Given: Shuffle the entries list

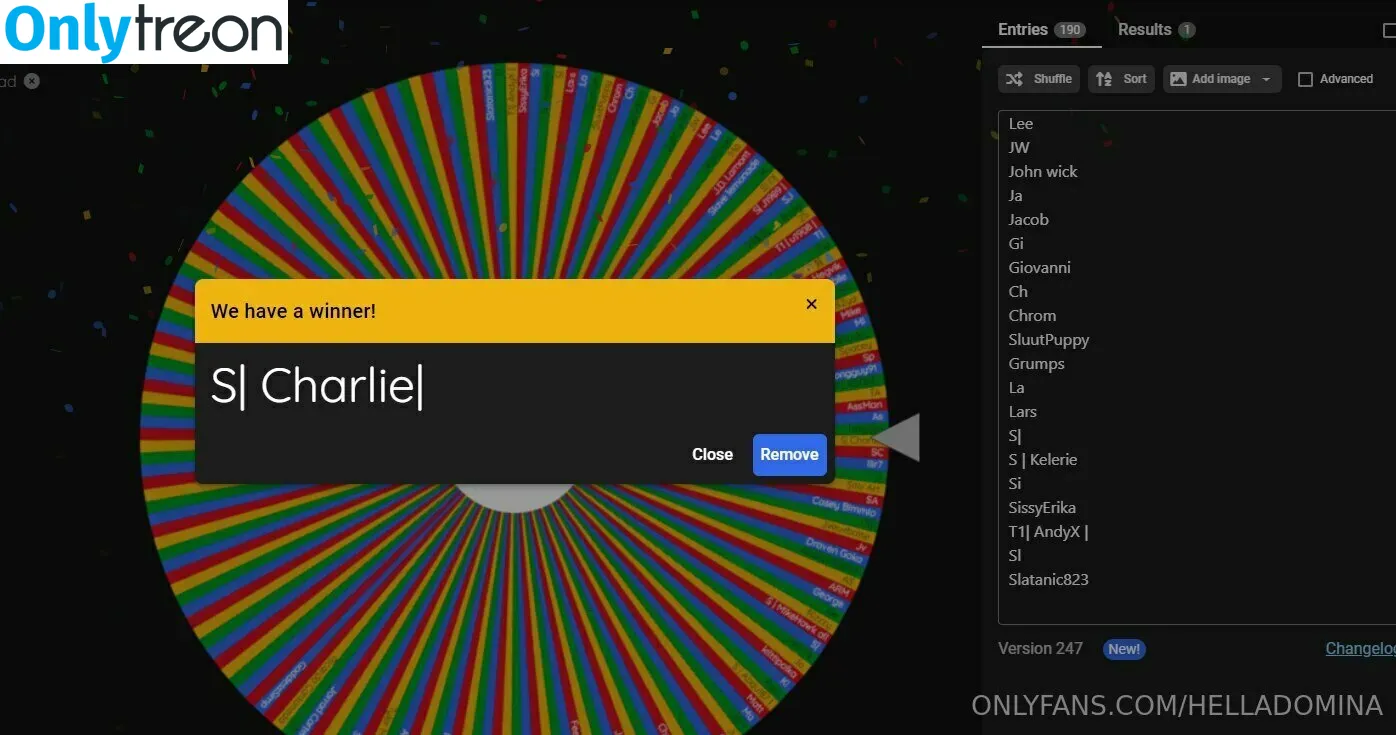Looking at the screenshot, I should click(x=1039, y=79).
